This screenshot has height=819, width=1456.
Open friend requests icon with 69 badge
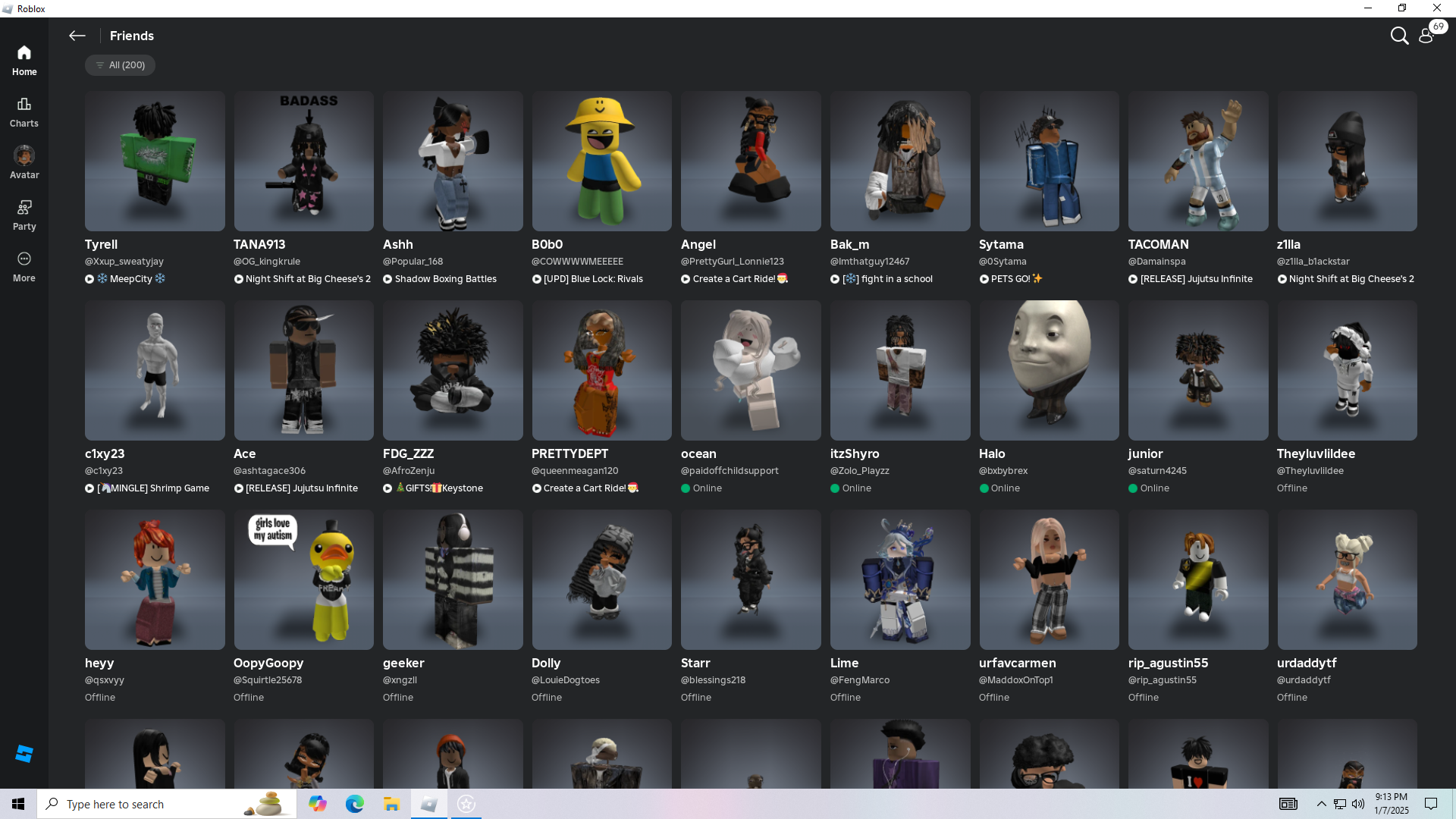[x=1426, y=36]
